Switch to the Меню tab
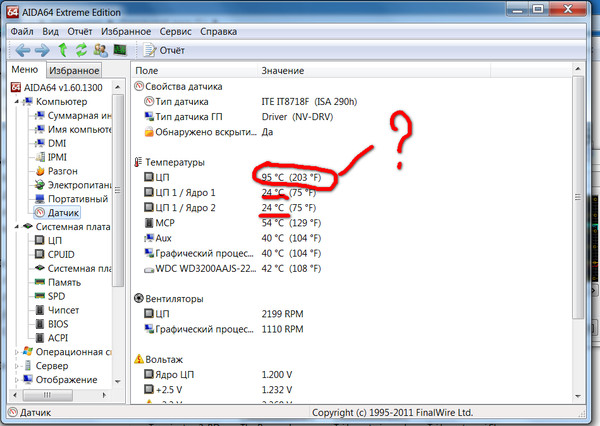This screenshot has height=426, width=600. [x=25, y=70]
